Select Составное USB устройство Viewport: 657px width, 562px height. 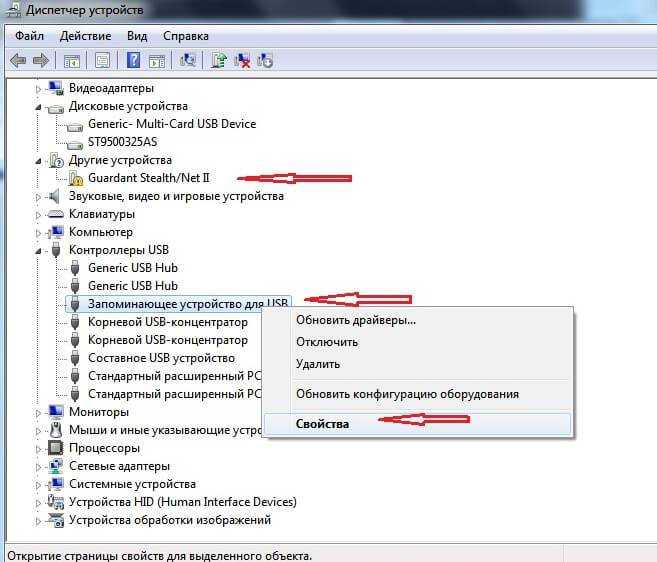(x=161, y=358)
